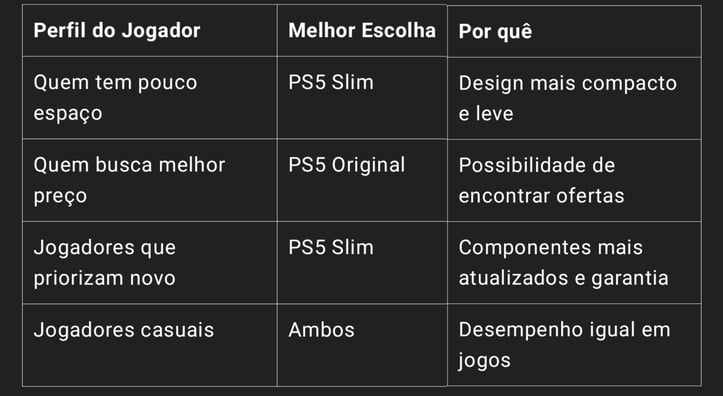Select the 'Design mais compacto e leve' cell
The height and width of the screenshot is (396, 723).
[574, 98]
